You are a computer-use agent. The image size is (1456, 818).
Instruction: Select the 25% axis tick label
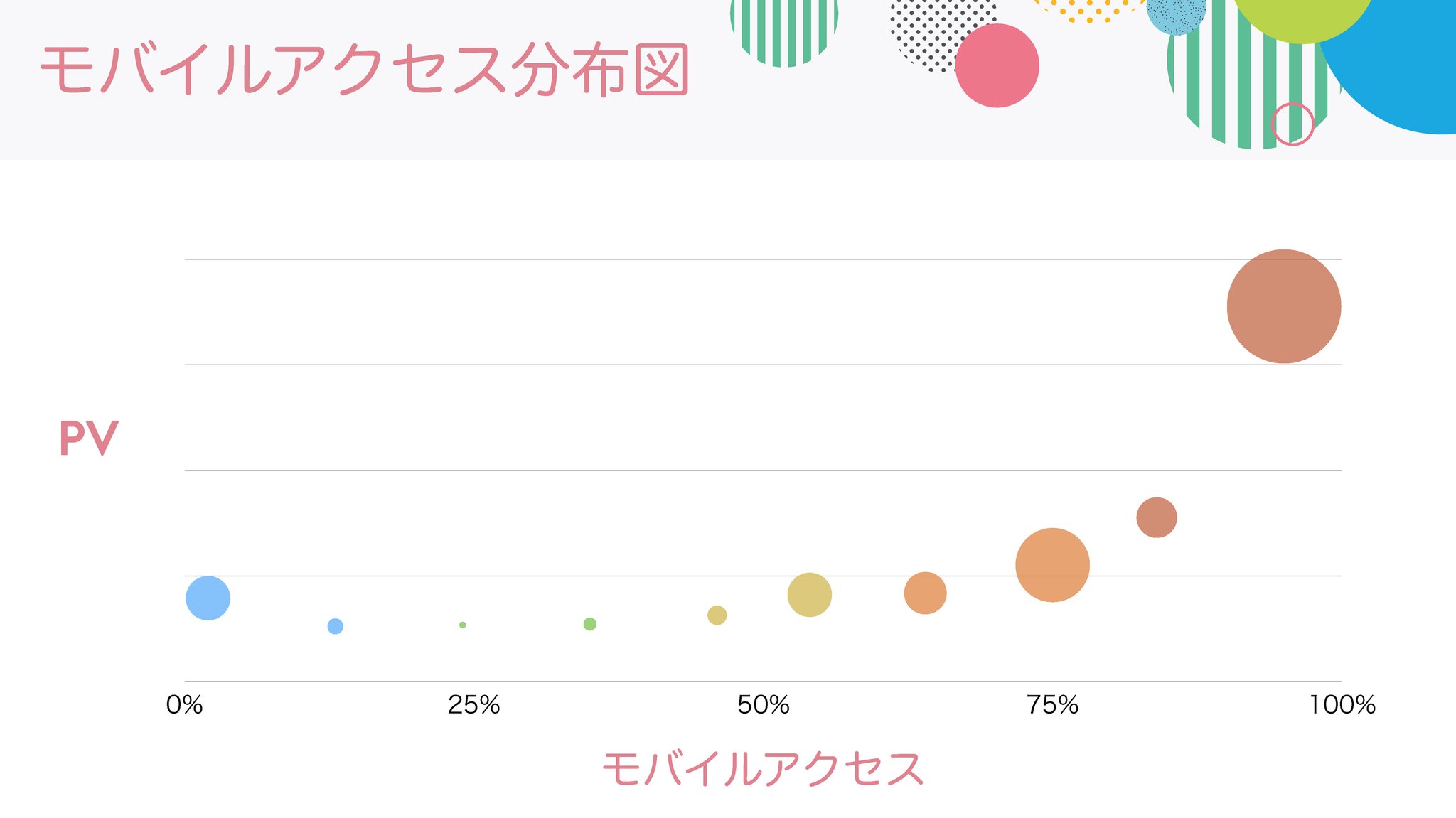pos(473,705)
